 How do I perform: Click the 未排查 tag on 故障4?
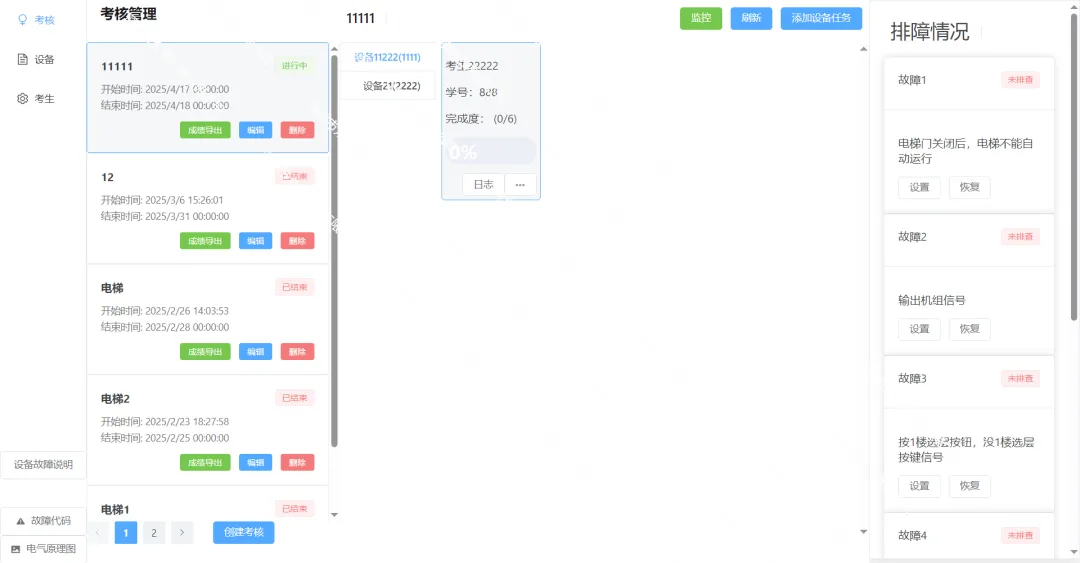tap(1020, 535)
